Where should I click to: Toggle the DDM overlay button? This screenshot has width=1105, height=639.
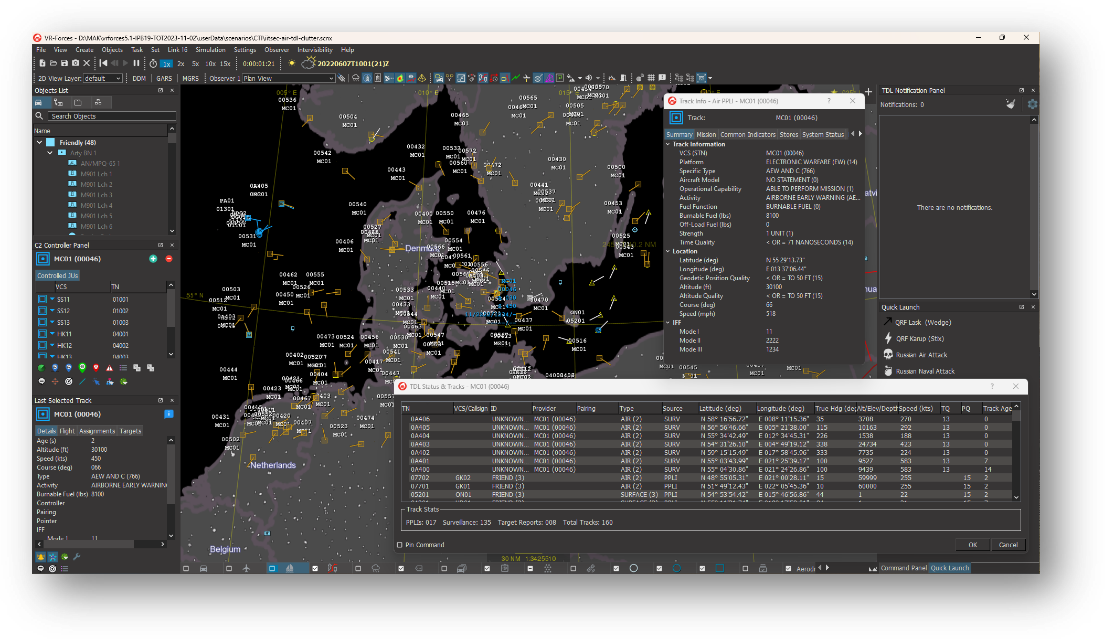pos(139,78)
